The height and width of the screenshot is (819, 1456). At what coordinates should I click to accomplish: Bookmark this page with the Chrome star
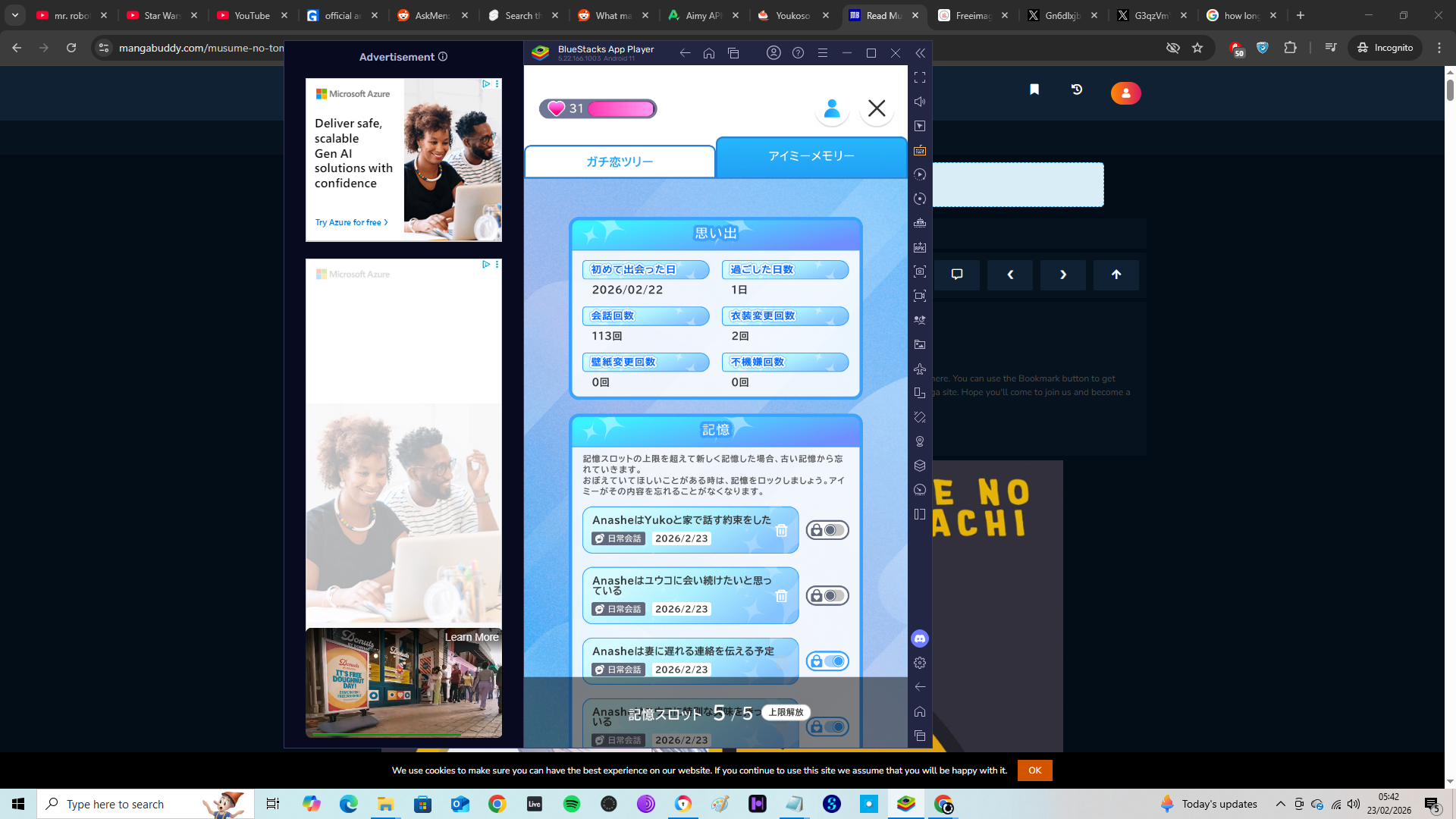click(x=1197, y=48)
